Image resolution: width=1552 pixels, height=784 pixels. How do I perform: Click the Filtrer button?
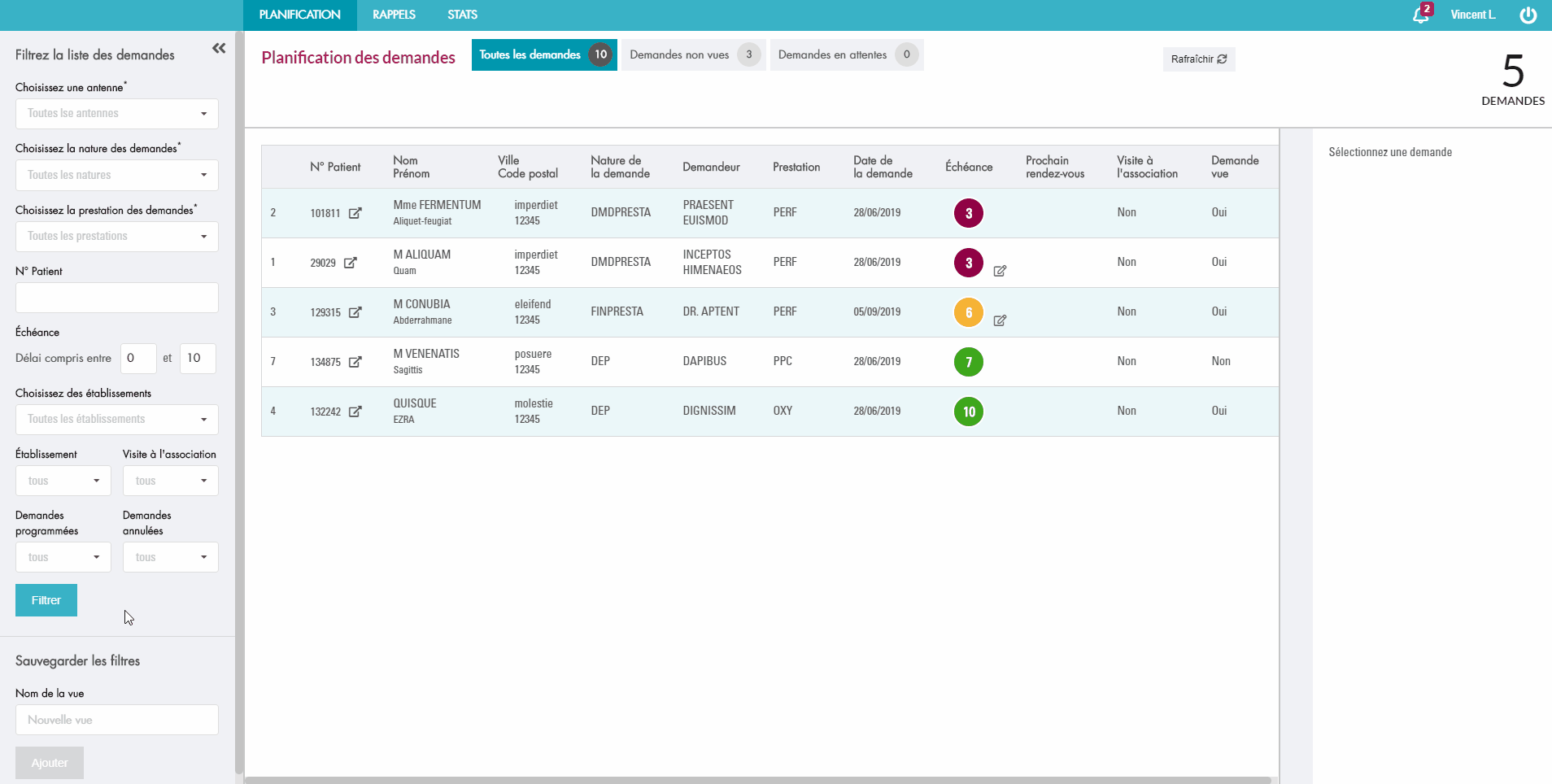[x=46, y=600]
